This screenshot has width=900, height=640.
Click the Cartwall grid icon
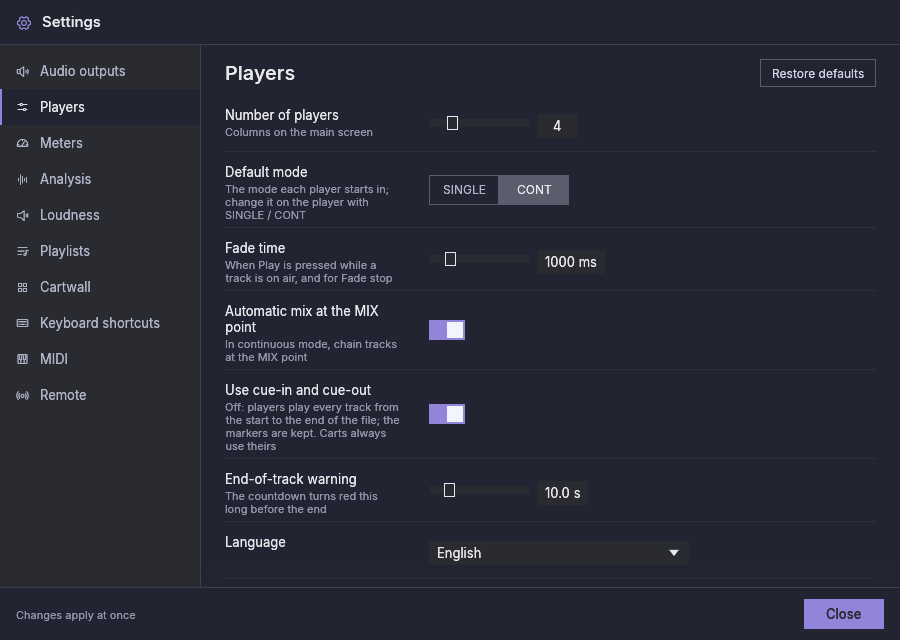point(22,288)
